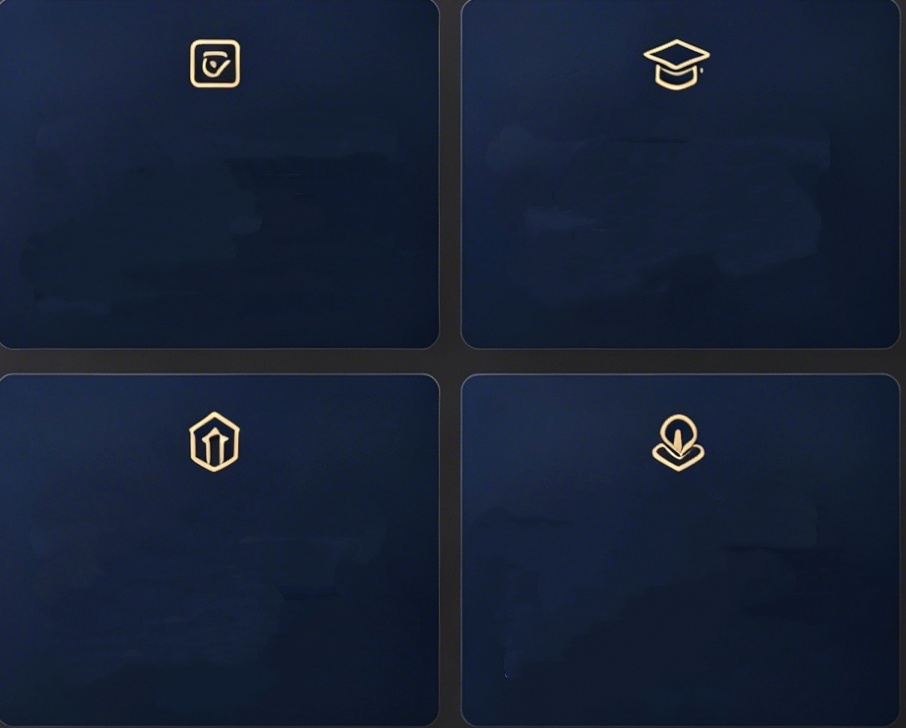Click the upward arrow inside the hexagon
The height and width of the screenshot is (728, 906).
coord(214,447)
